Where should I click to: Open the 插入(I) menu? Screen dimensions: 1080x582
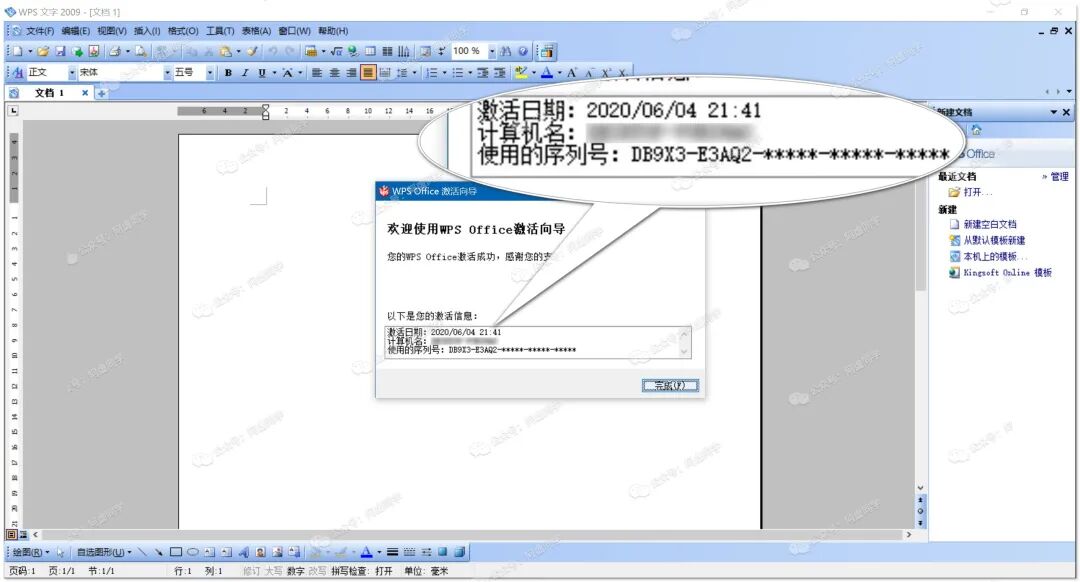pos(147,31)
